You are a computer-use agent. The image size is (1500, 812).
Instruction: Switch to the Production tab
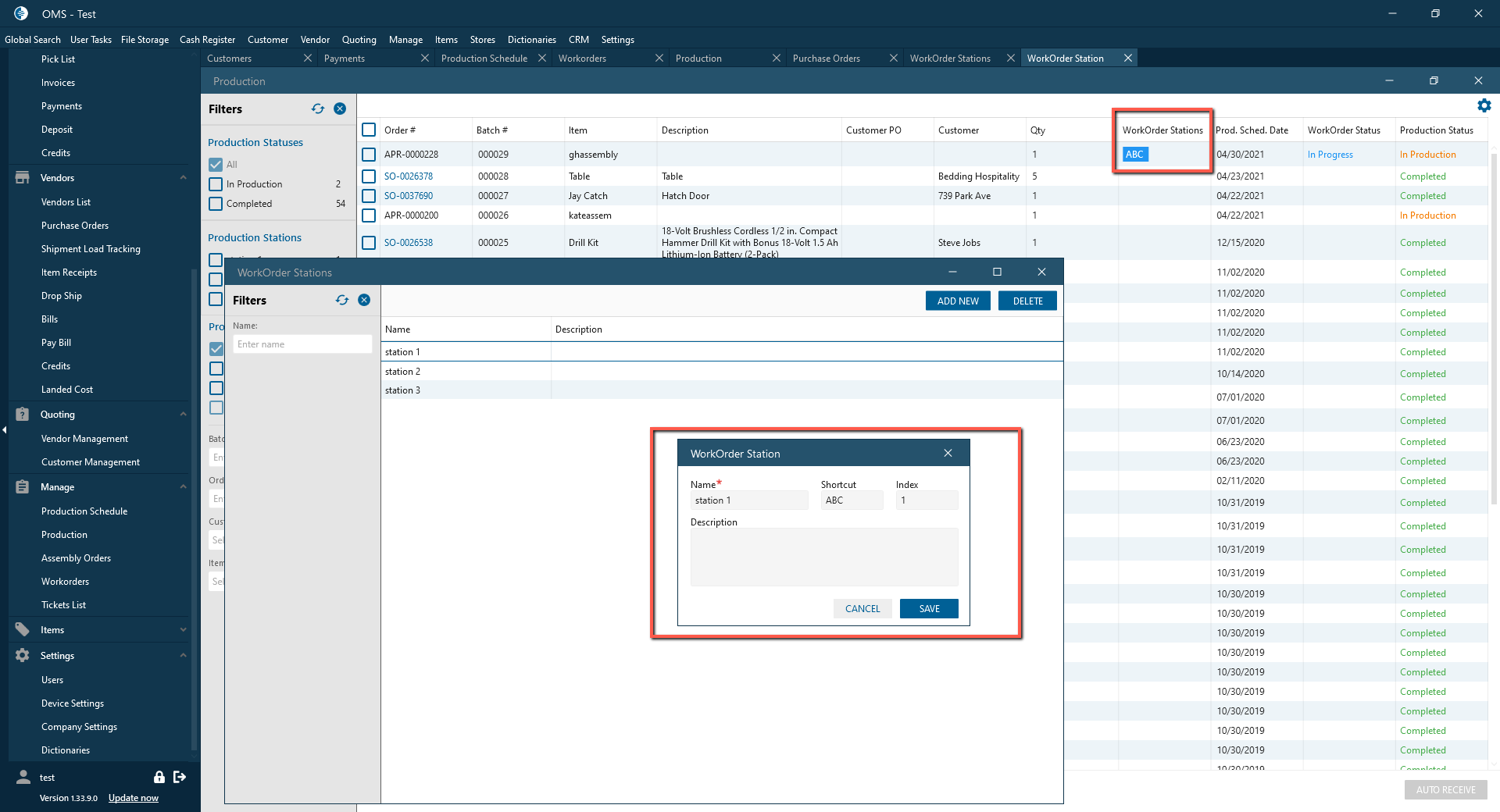[x=698, y=59]
